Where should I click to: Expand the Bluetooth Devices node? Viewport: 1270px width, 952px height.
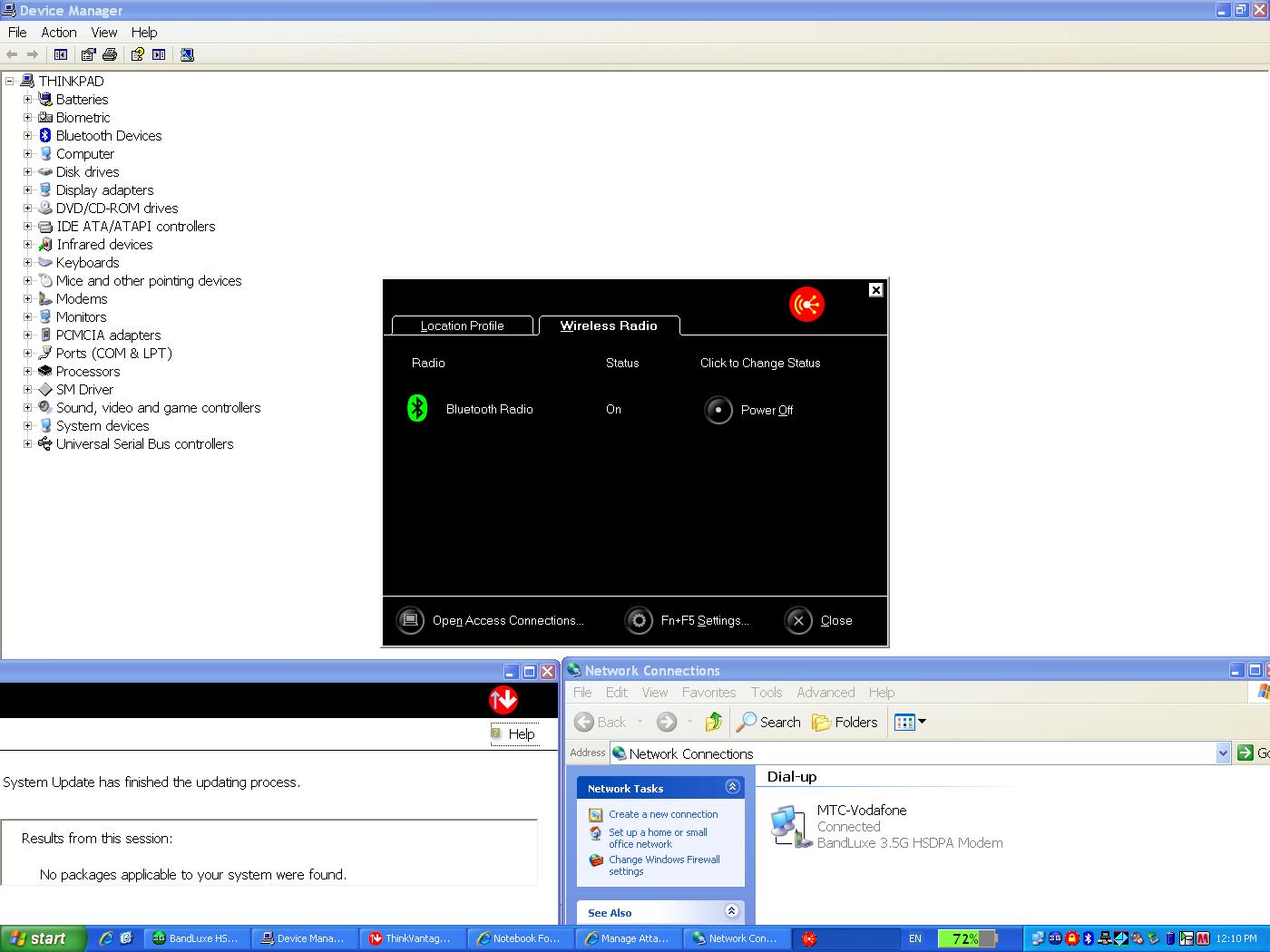pyautogui.click(x=27, y=136)
